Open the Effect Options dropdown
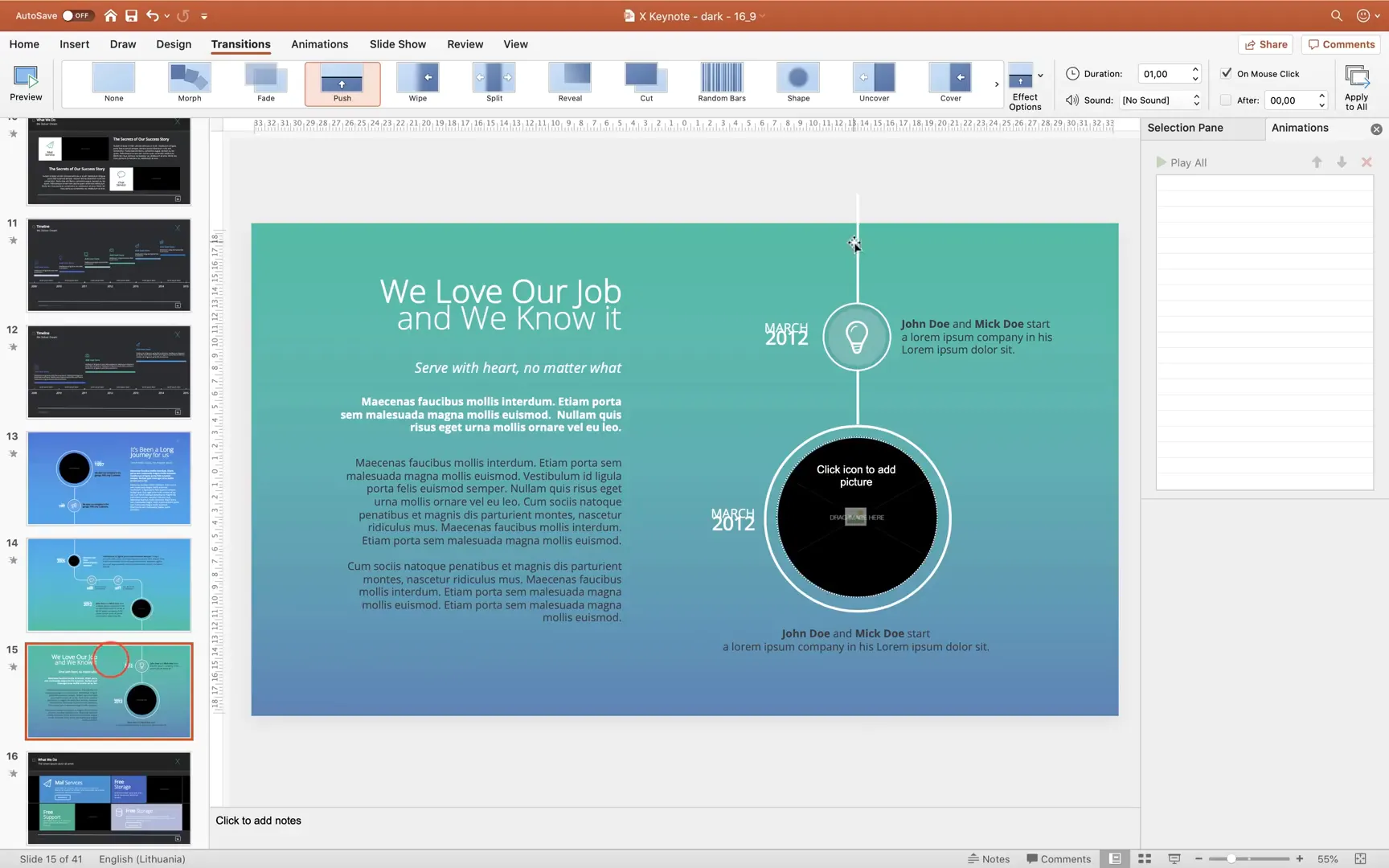The image size is (1389, 868). tap(1025, 87)
